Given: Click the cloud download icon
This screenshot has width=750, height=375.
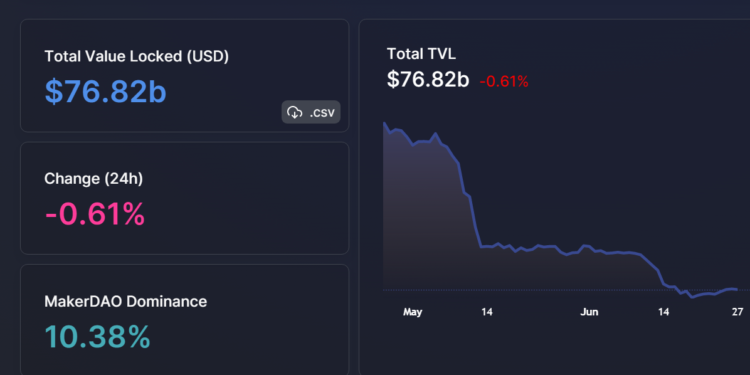Looking at the screenshot, I should [x=294, y=113].
